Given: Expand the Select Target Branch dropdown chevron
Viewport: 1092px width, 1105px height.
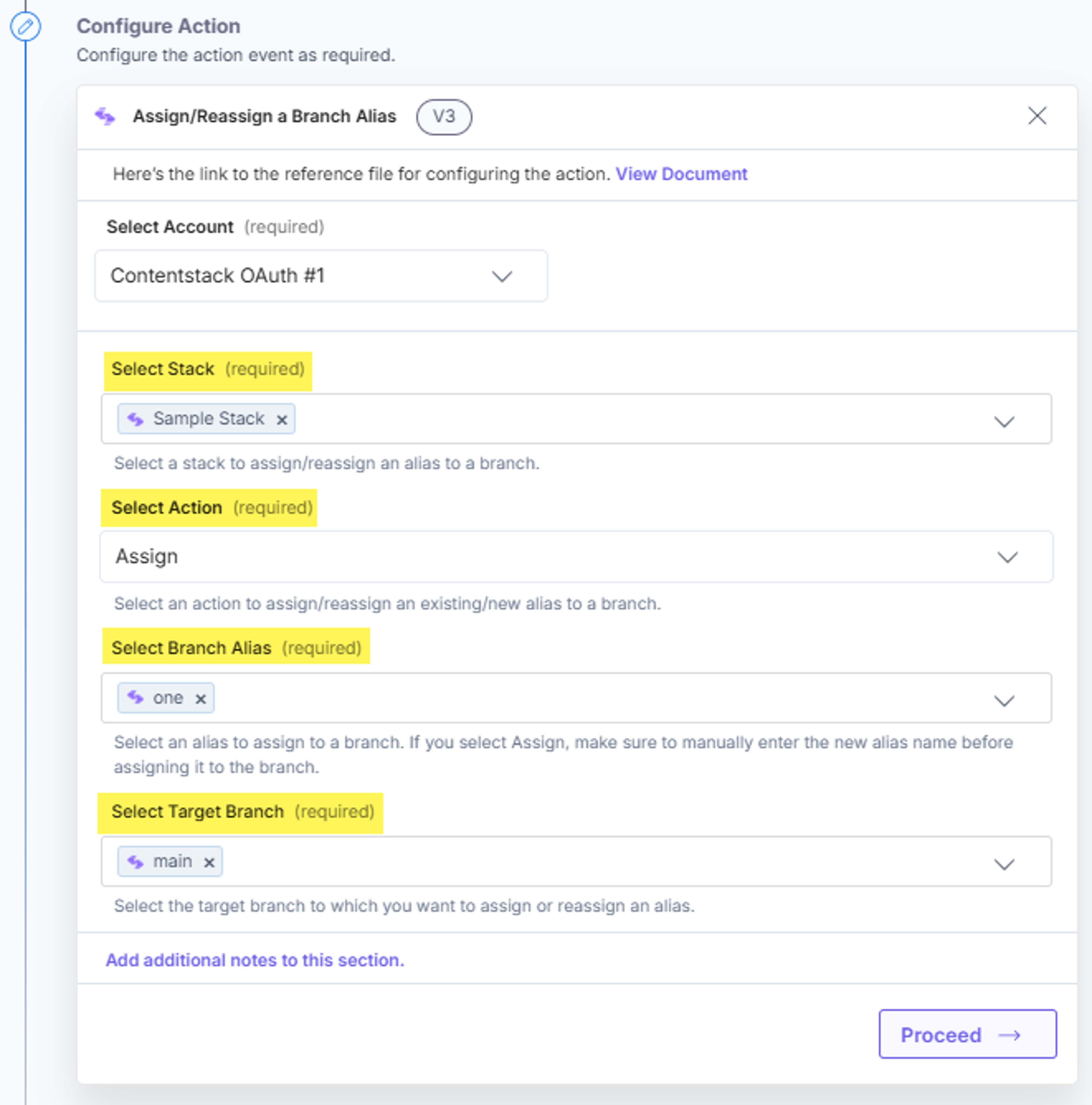Looking at the screenshot, I should click(1004, 864).
